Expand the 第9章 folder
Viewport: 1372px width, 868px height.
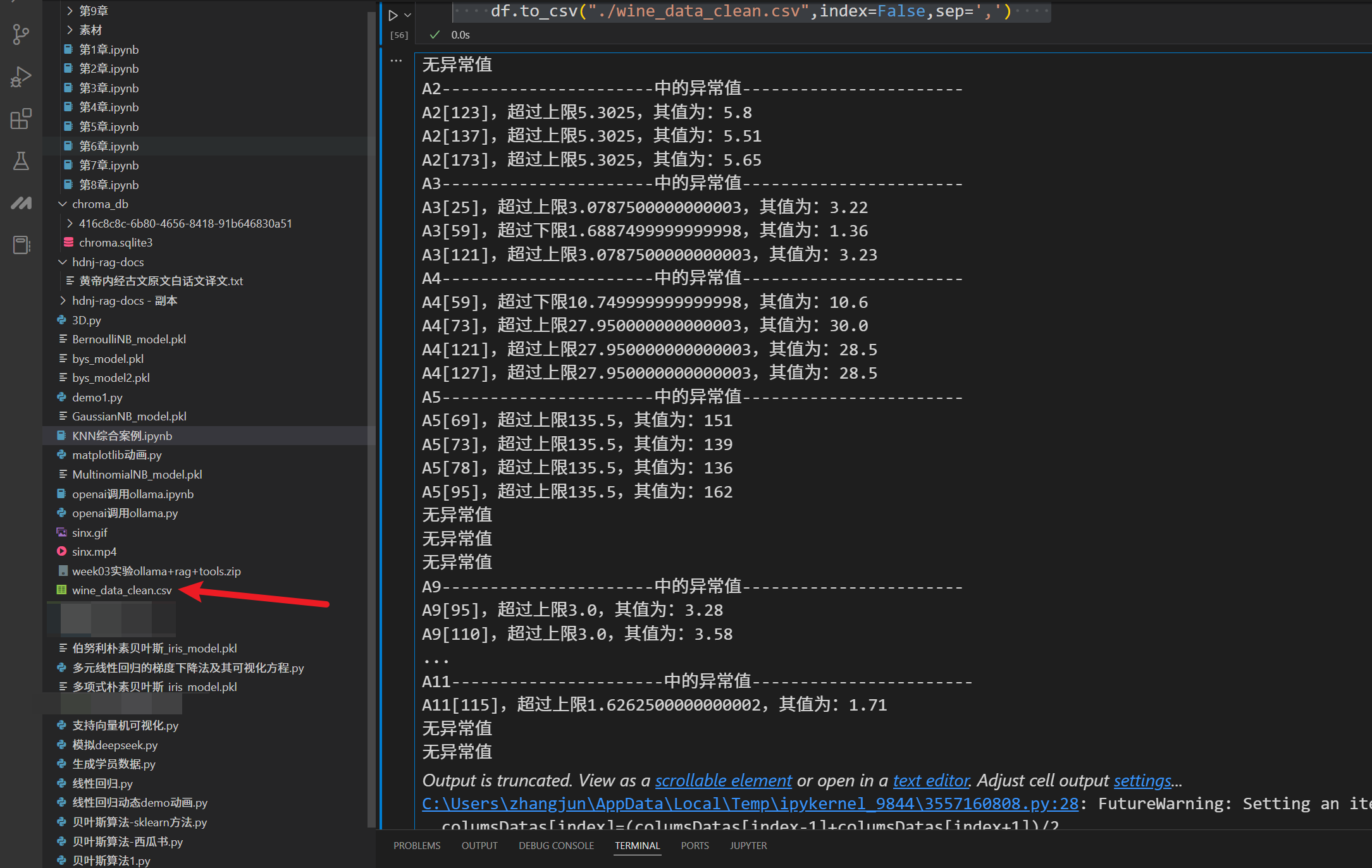click(x=70, y=11)
